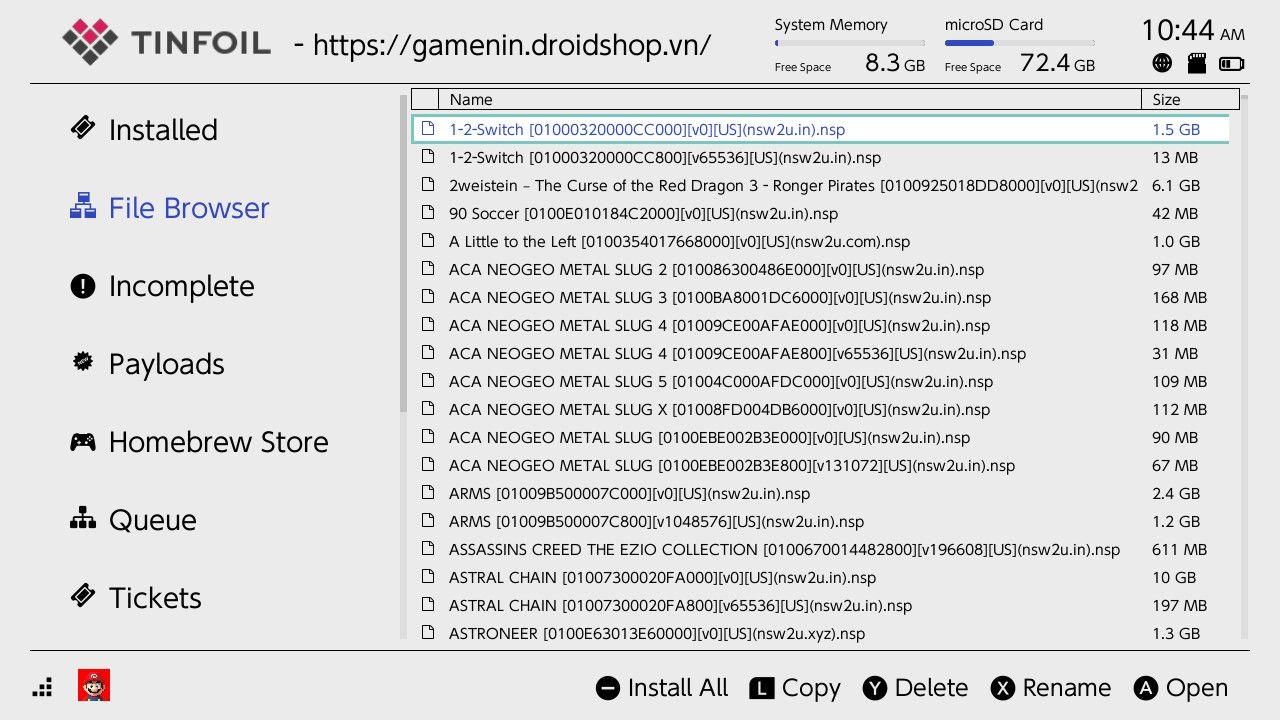Select METAL SLUG [v131072] 67 MB file
Image resolution: width=1280 pixels, height=720 pixels.
pyautogui.click(x=820, y=465)
